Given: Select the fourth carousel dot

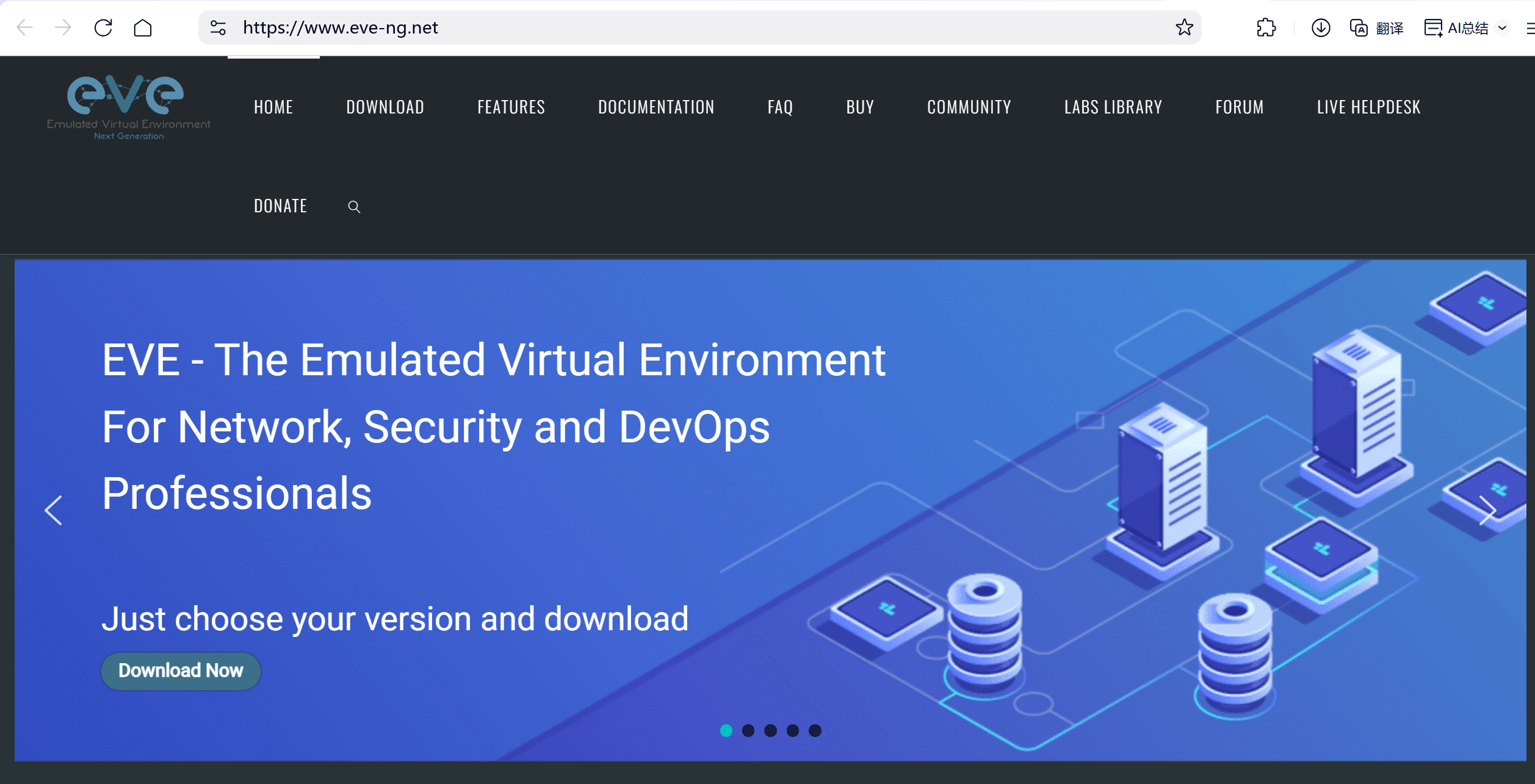Looking at the screenshot, I should point(793,730).
